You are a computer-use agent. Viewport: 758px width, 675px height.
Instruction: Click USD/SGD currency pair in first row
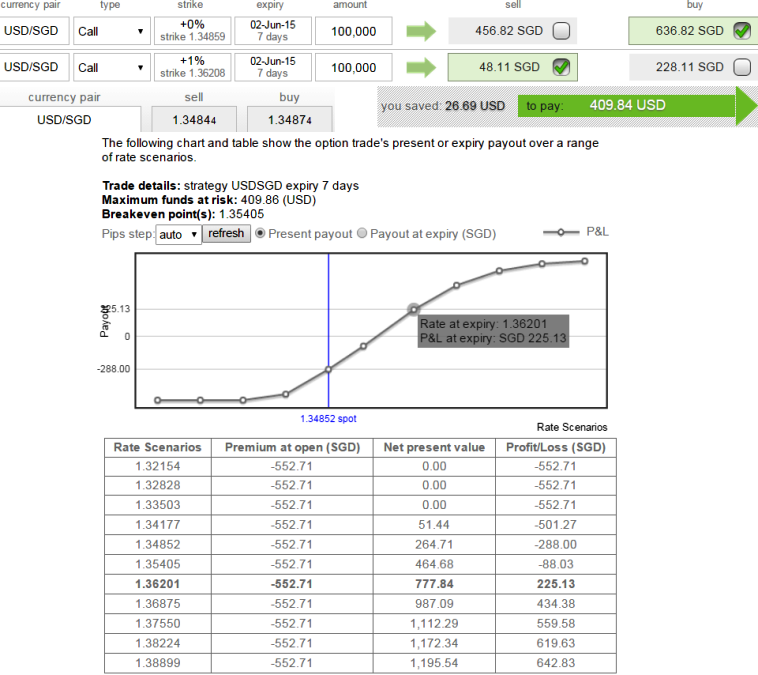click(x=33, y=31)
